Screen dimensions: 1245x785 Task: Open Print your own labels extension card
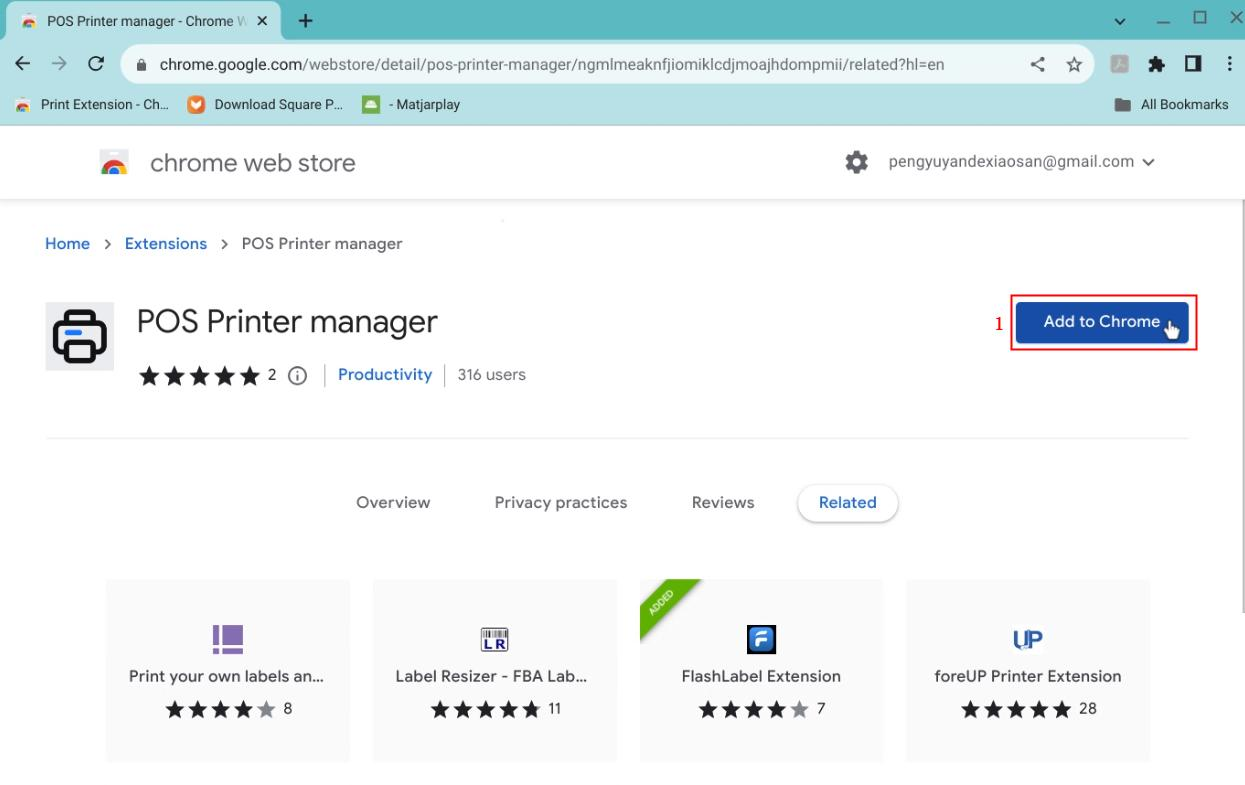pos(228,671)
